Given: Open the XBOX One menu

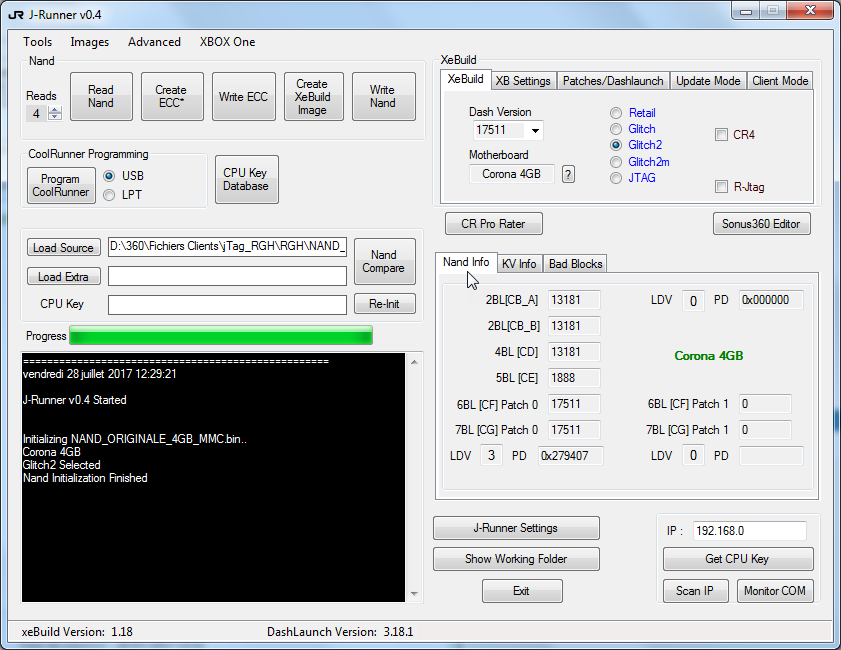Looking at the screenshot, I should point(227,42).
